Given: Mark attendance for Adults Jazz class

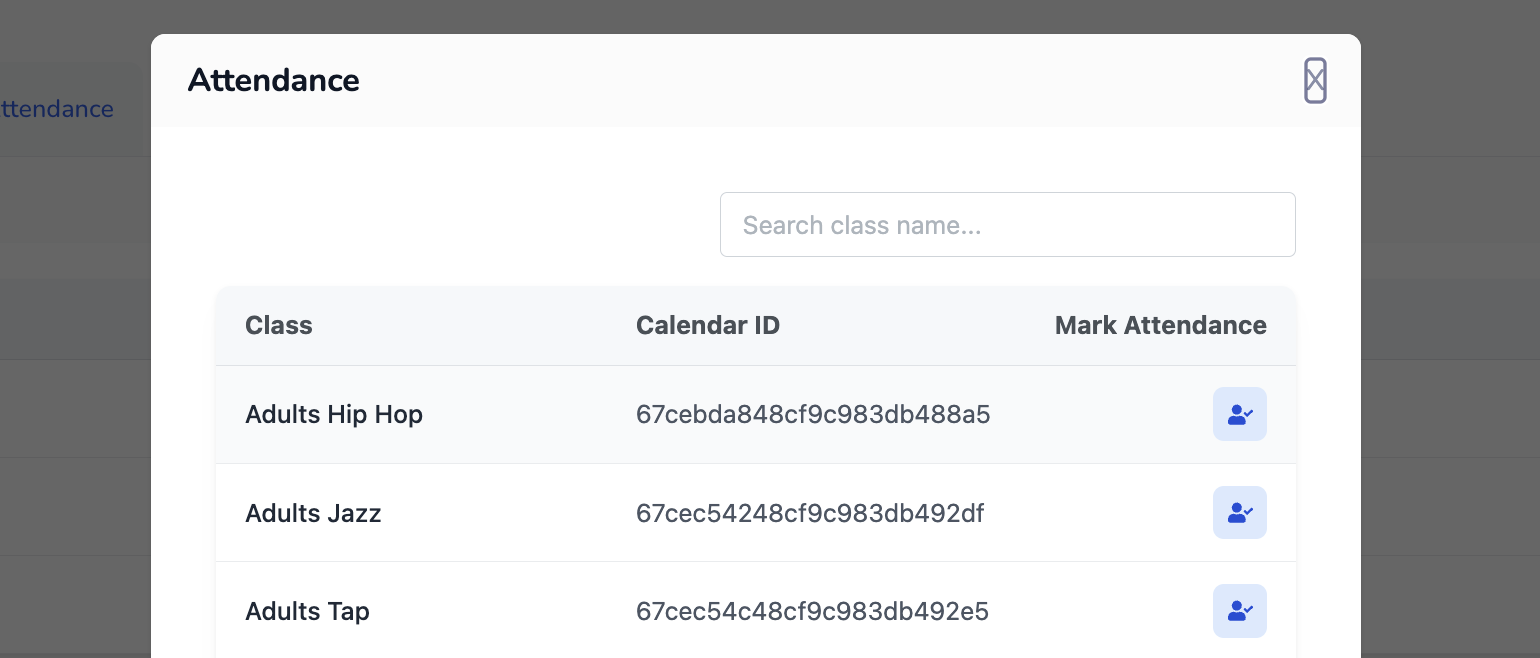Looking at the screenshot, I should [x=1239, y=513].
